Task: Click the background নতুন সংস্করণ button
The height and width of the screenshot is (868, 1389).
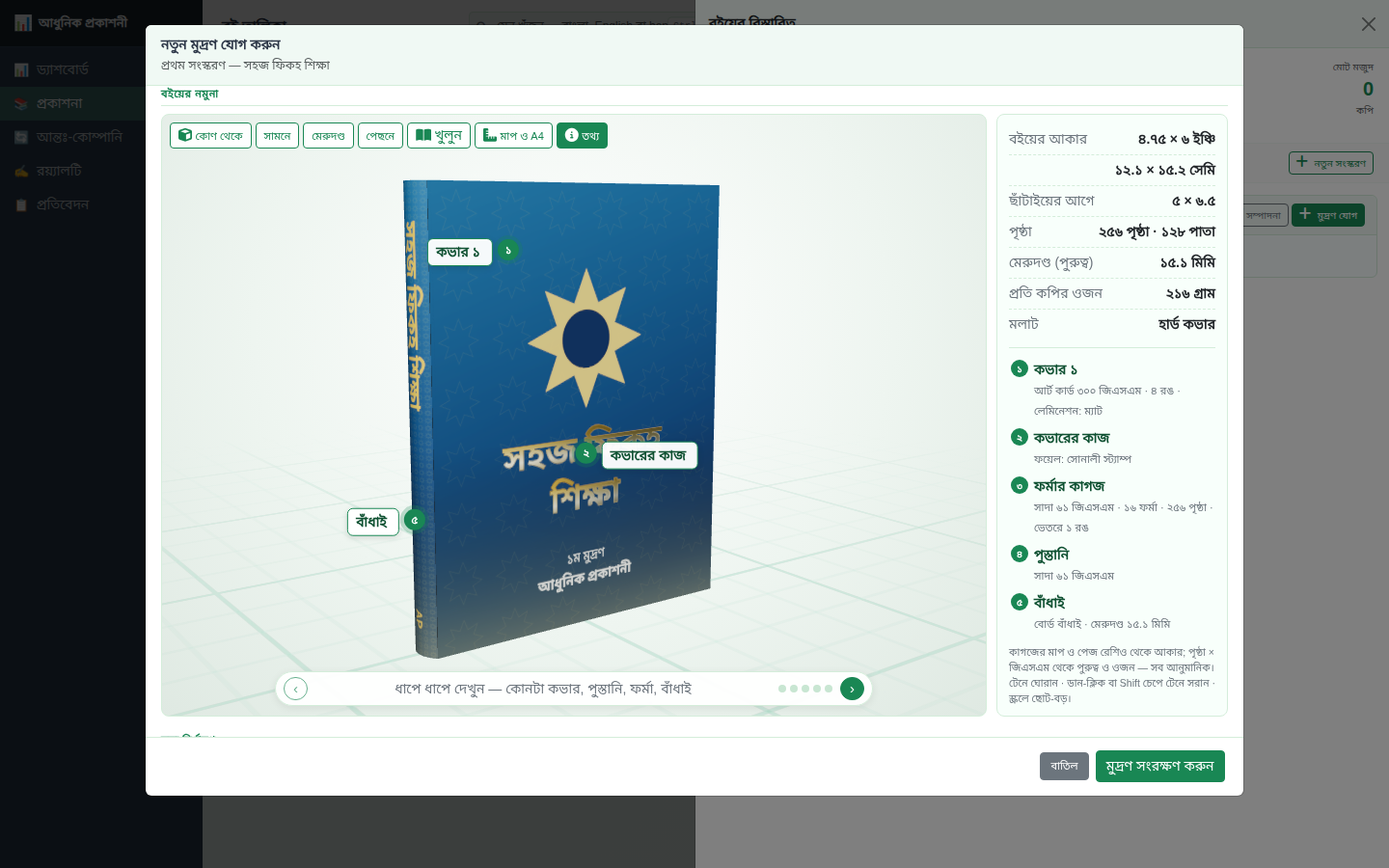Action: 1331,163
